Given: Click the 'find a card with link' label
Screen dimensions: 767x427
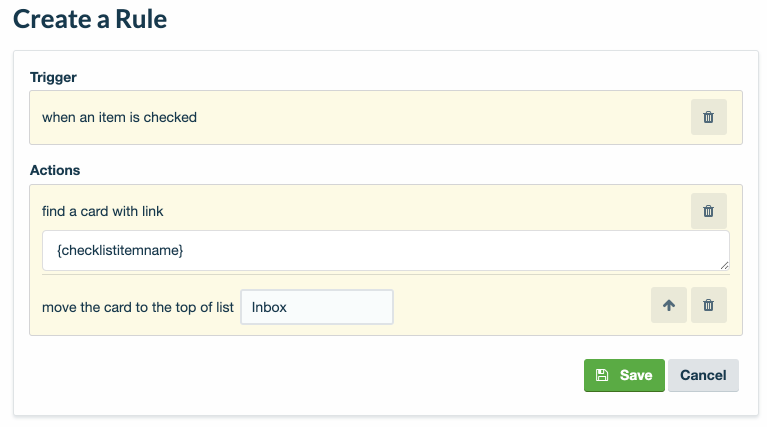Looking at the screenshot, I should pos(102,211).
